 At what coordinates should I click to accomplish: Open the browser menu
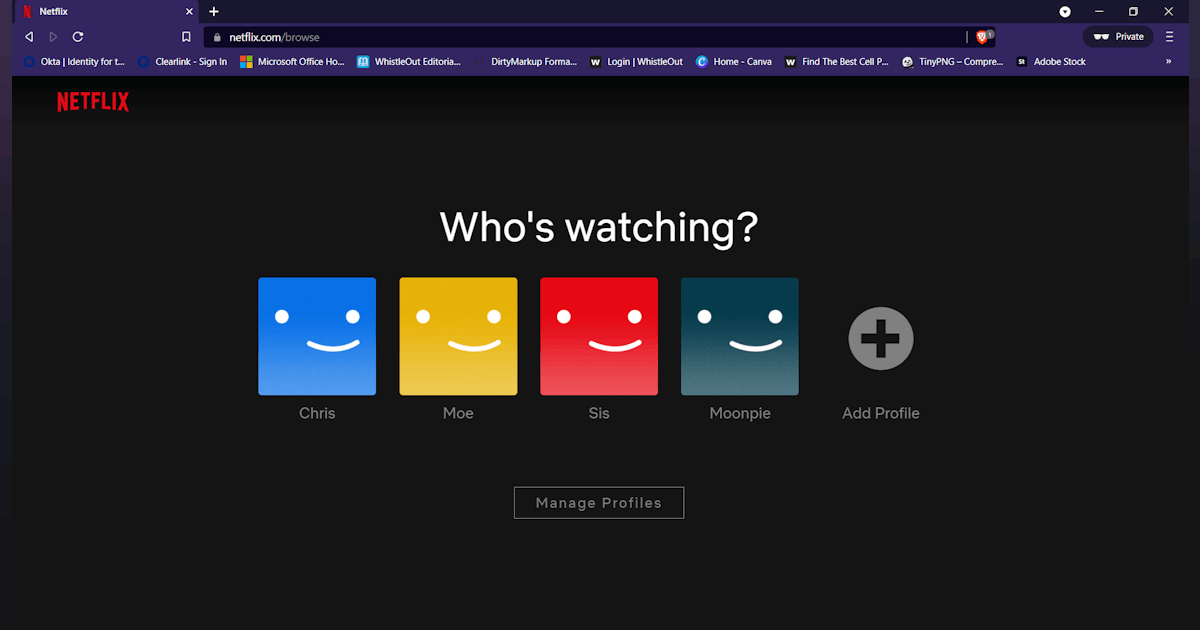[1168, 36]
